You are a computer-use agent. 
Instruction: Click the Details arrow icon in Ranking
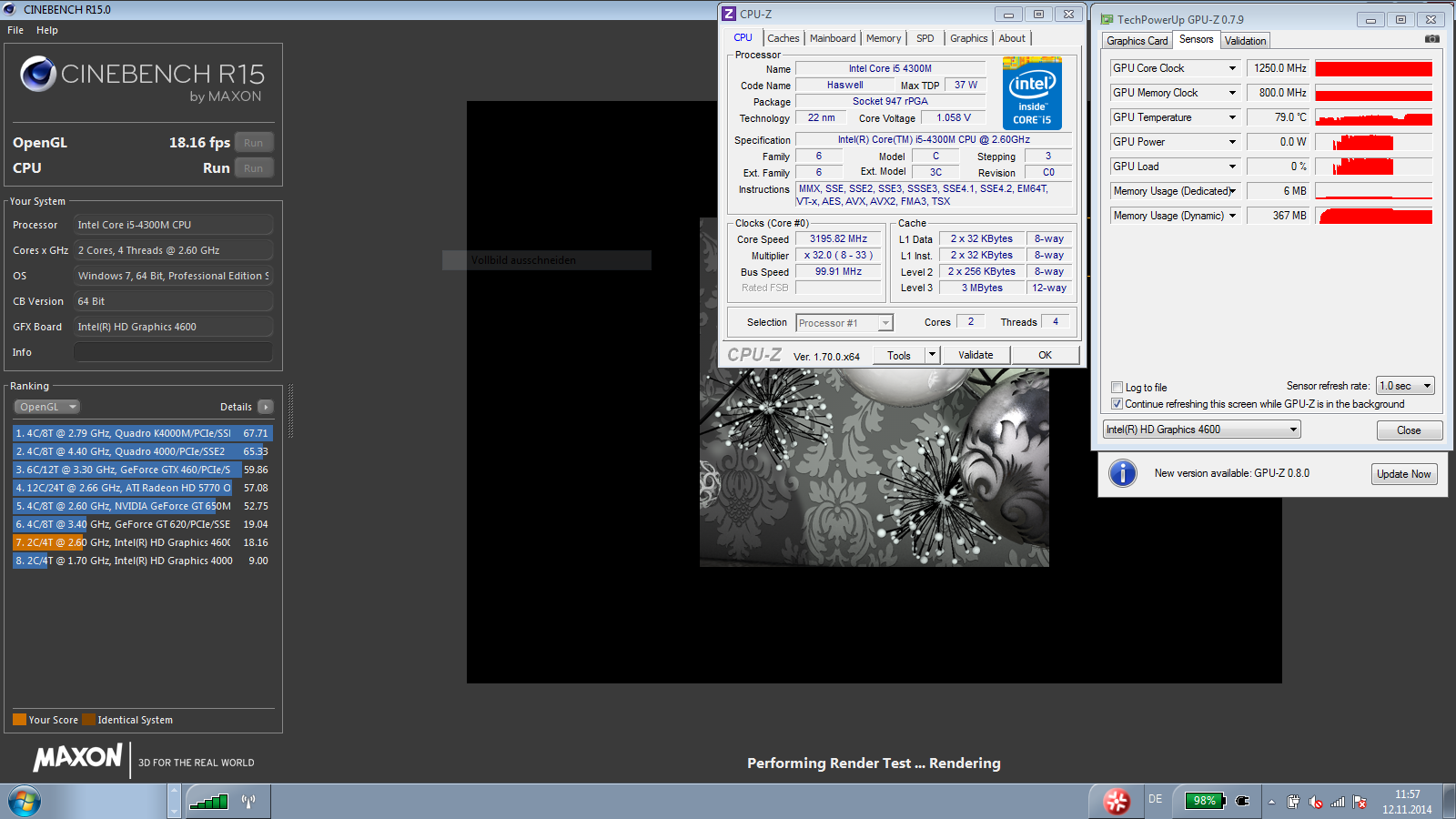click(266, 407)
